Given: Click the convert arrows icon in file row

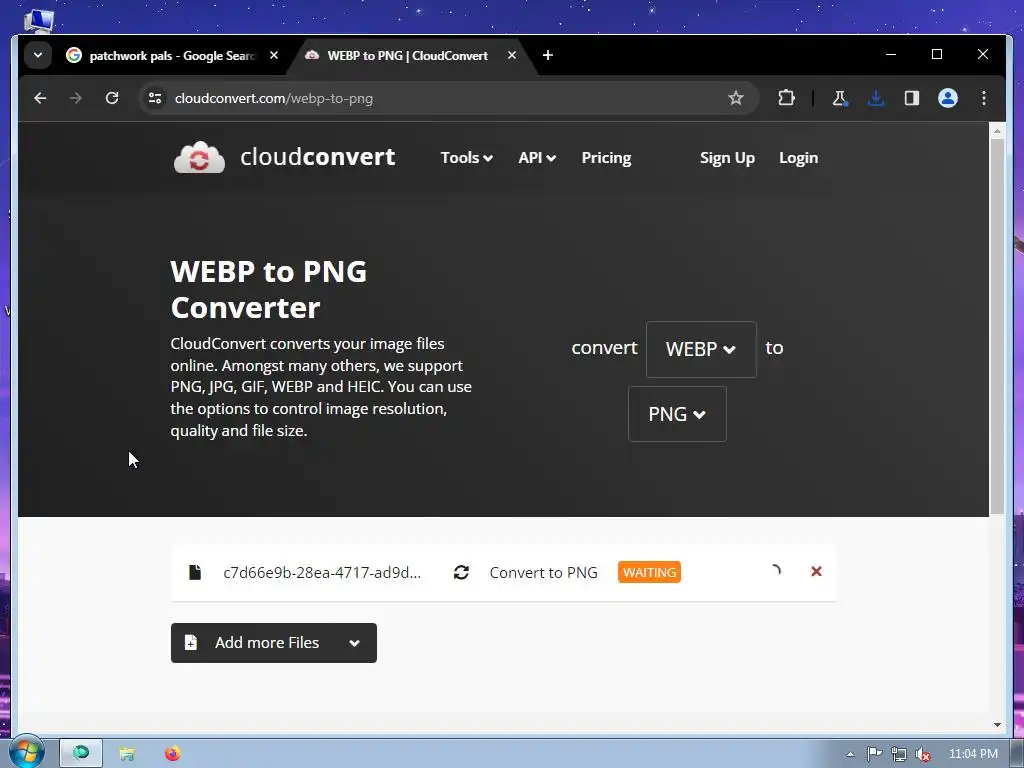Looking at the screenshot, I should coord(461,572).
